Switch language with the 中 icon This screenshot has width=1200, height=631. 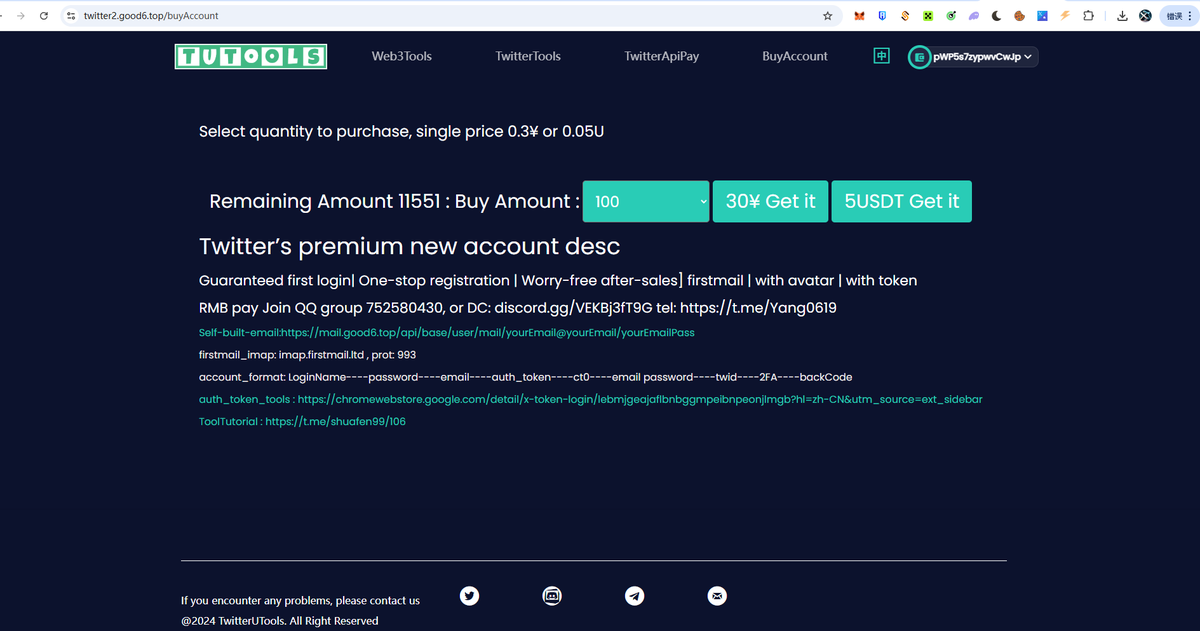[881, 56]
